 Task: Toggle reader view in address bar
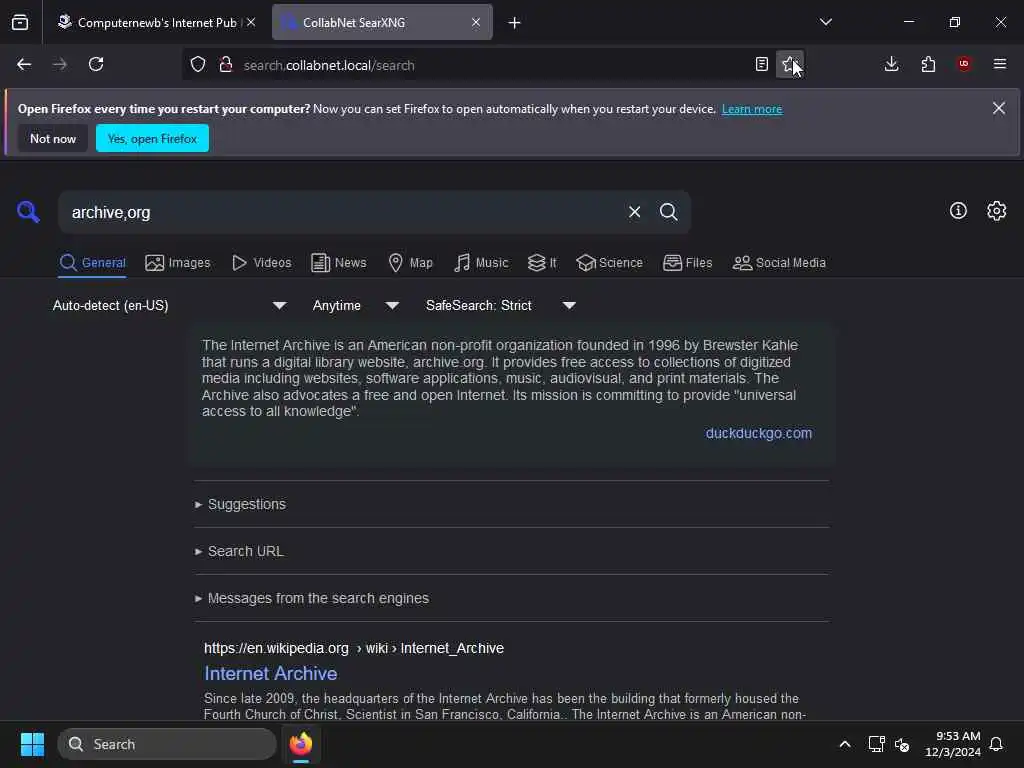761,65
